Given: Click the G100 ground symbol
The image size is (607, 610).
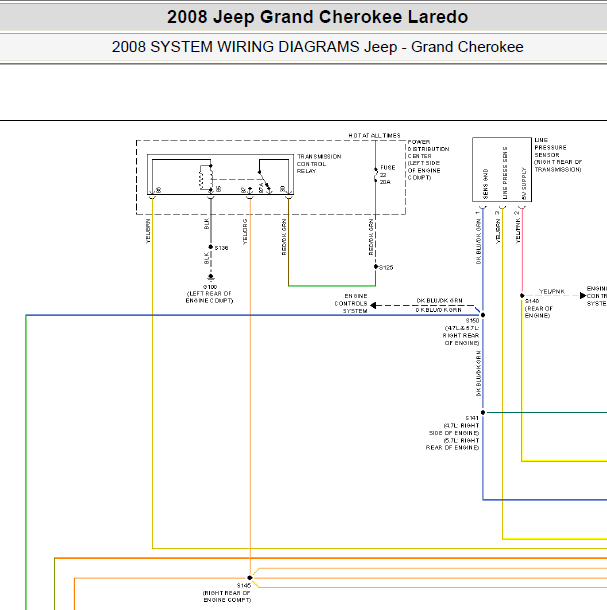Looking at the screenshot, I should (x=211, y=277).
